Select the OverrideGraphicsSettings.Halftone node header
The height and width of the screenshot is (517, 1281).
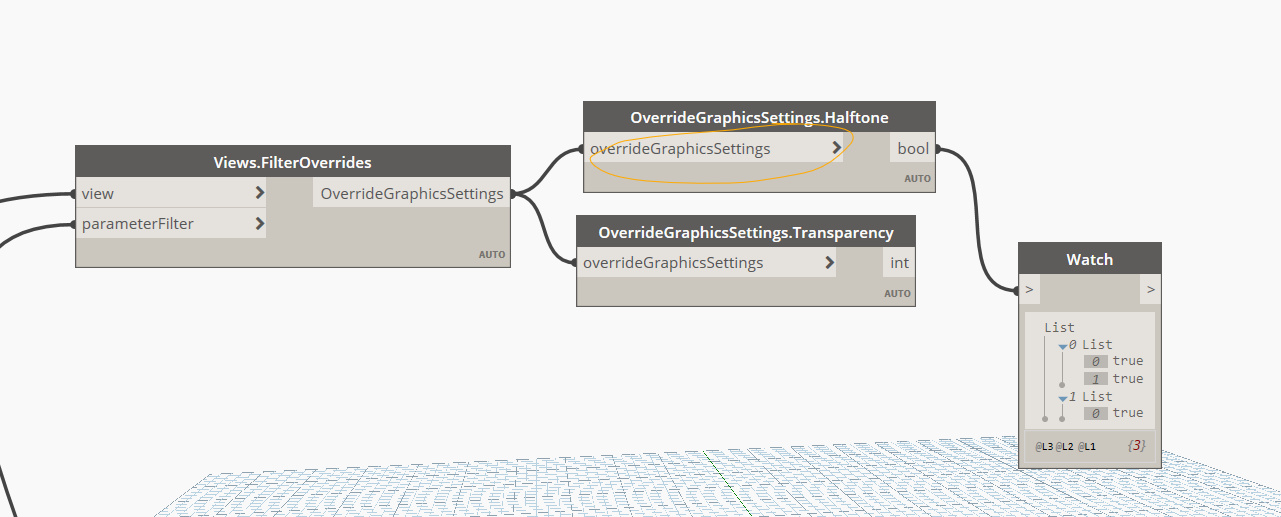759,117
